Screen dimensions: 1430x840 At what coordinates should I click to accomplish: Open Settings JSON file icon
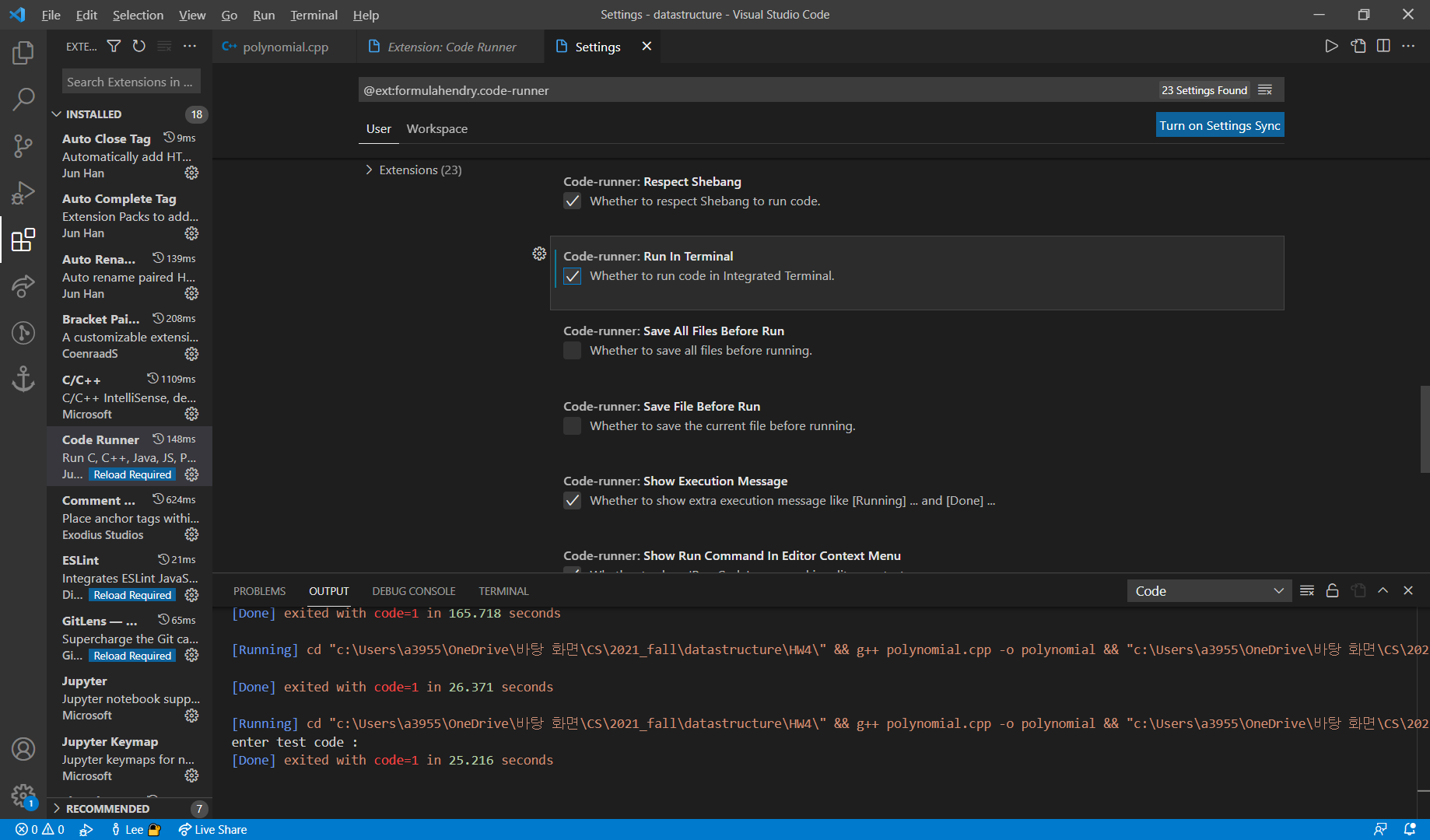[x=1358, y=47]
